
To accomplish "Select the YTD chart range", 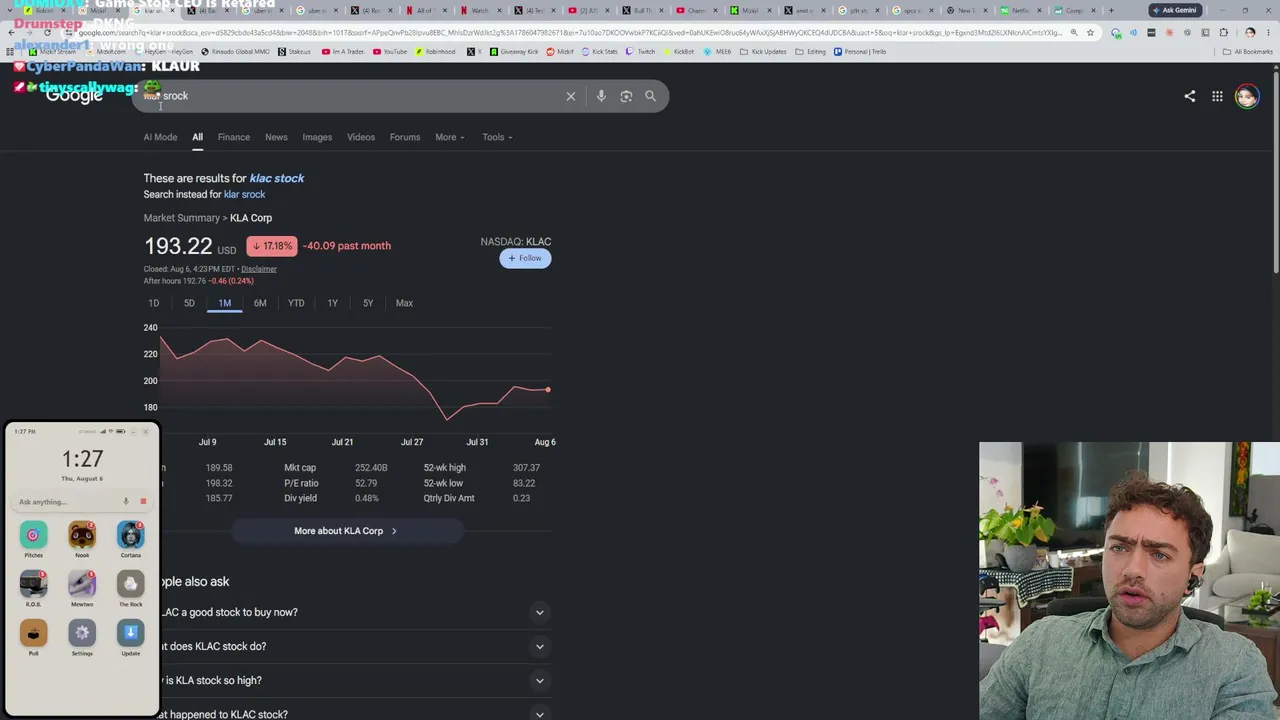I will tap(296, 303).
